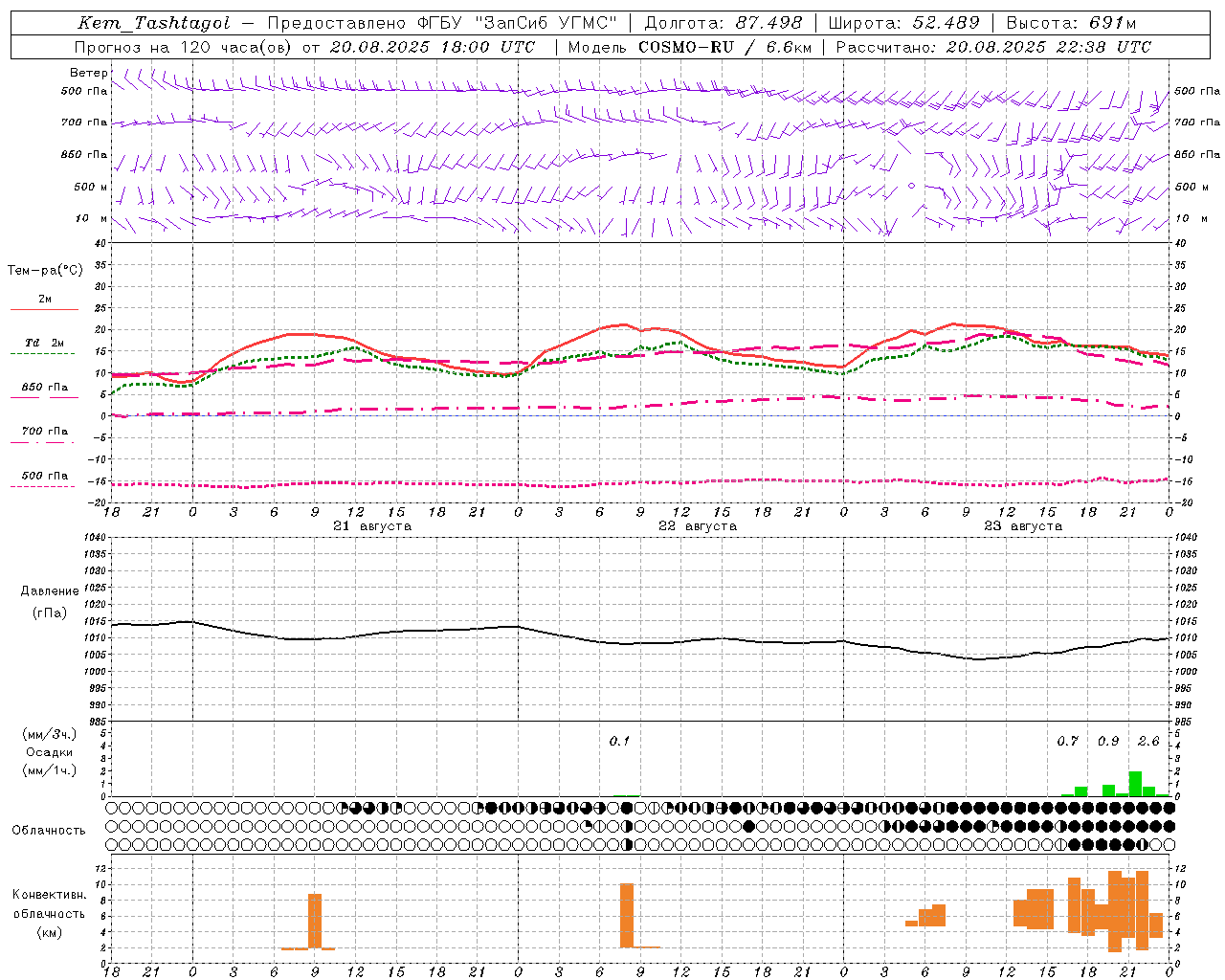Select the 'Долгота: 87.498' header value
Screen dimensions: 1225x980
click(724, 23)
